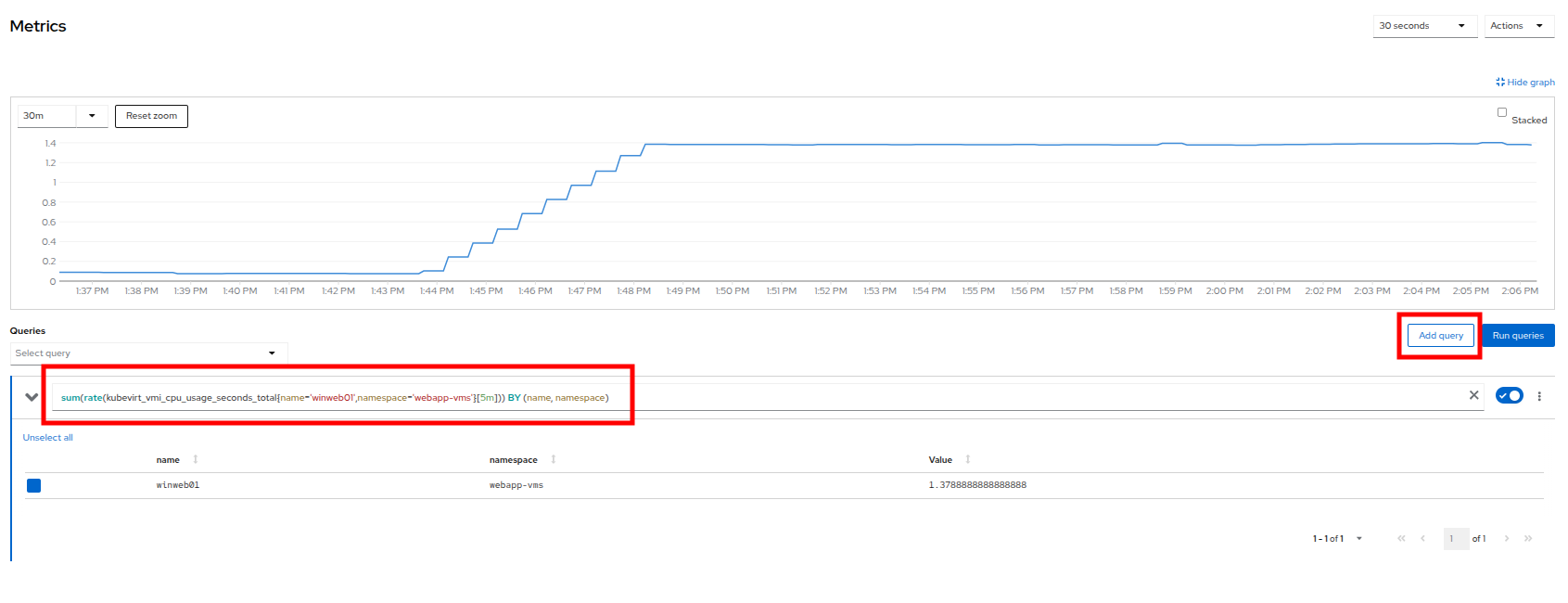Click the 30m time span text field

coord(46,116)
